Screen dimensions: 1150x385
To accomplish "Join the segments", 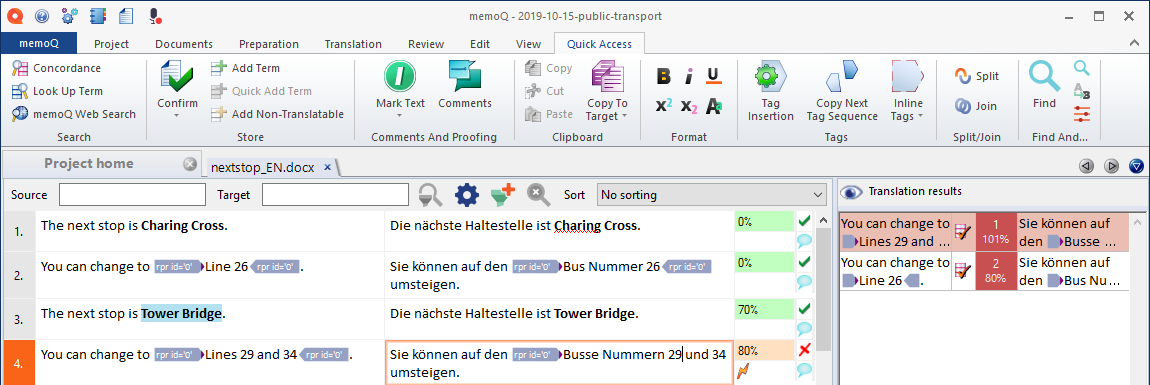I will [975, 106].
